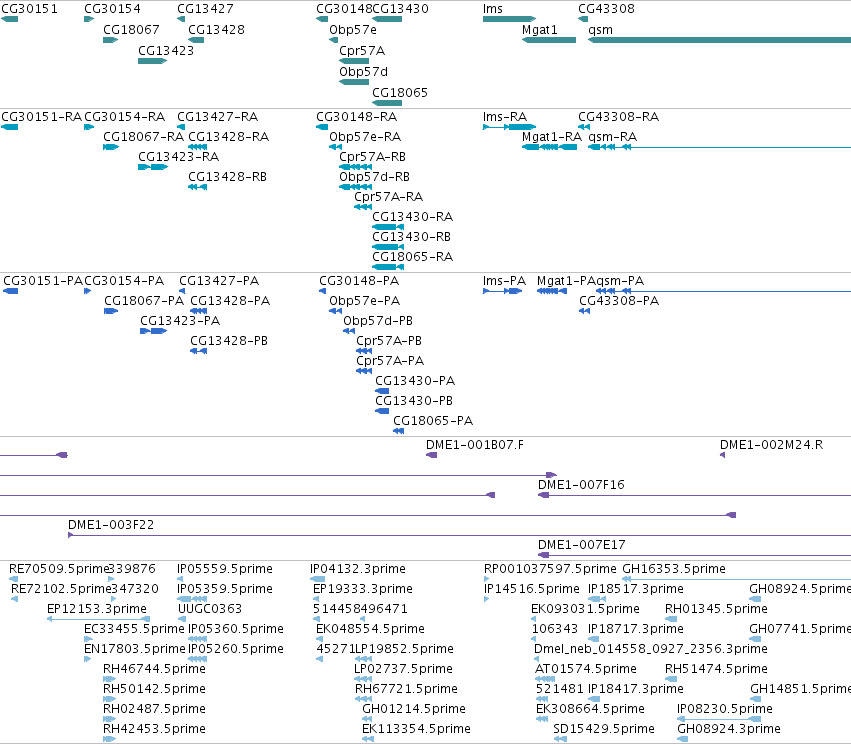
Task: Click the Obp57d-PB protein label
Action: point(378,321)
